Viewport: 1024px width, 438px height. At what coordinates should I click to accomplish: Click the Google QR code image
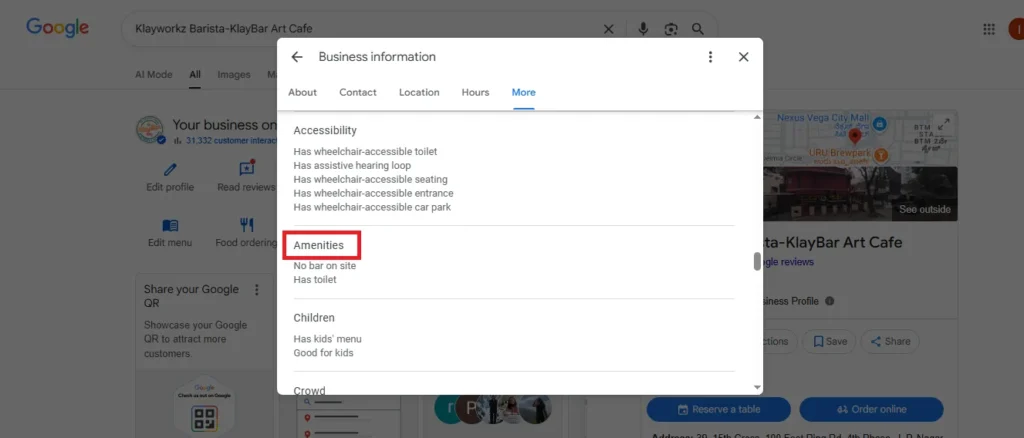[204, 418]
